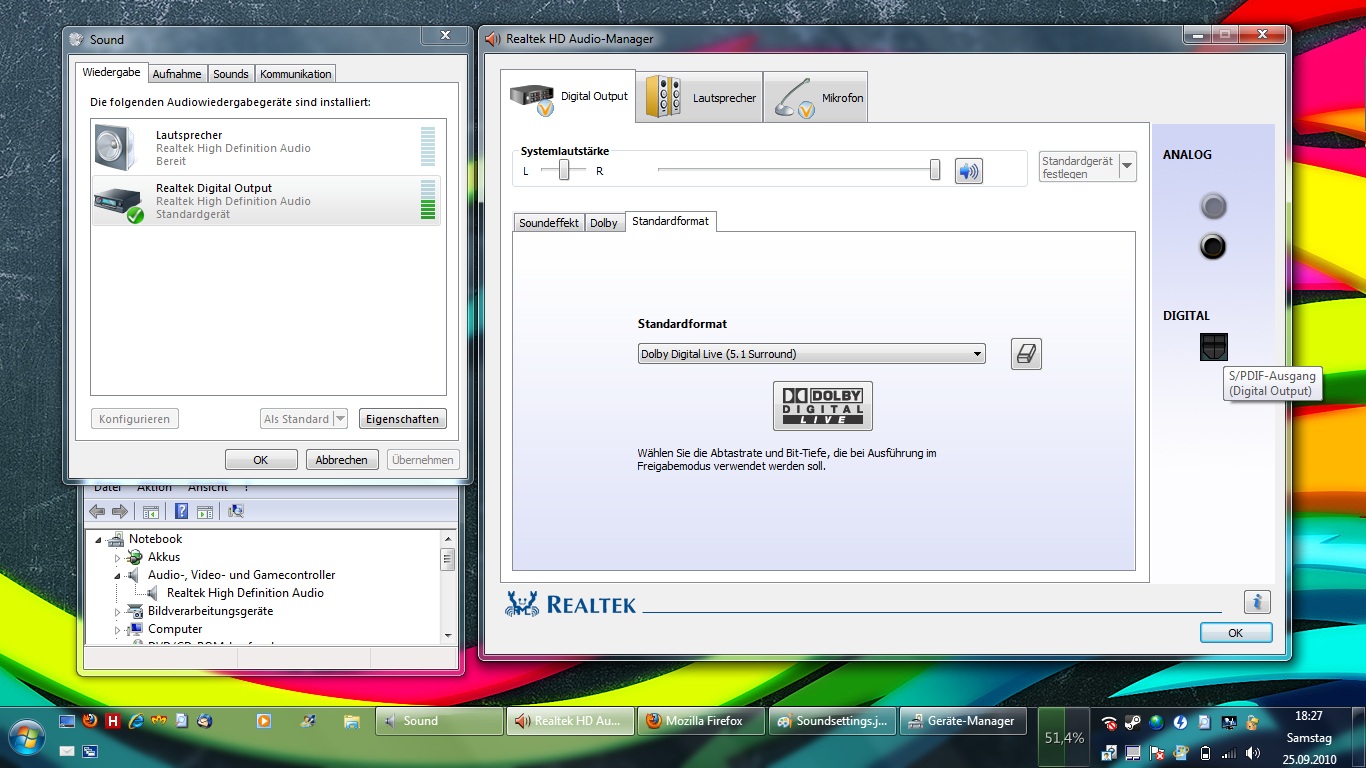Click the Konfigurieren button
The width and height of the screenshot is (1366, 768).
coord(135,419)
